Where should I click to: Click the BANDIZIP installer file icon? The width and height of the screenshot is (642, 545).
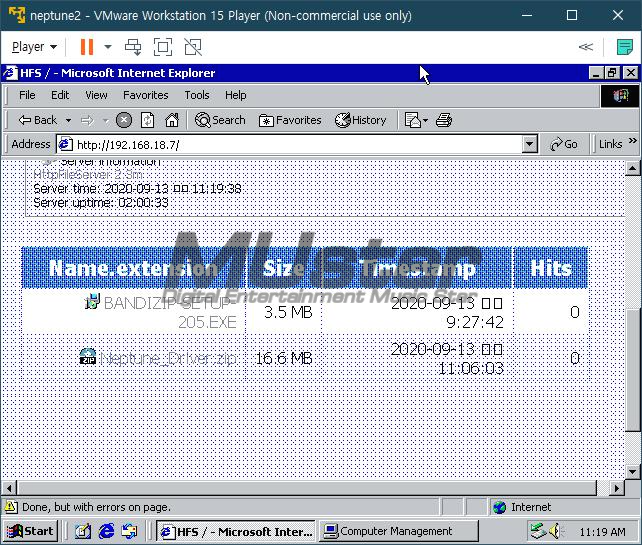(x=92, y=301)
